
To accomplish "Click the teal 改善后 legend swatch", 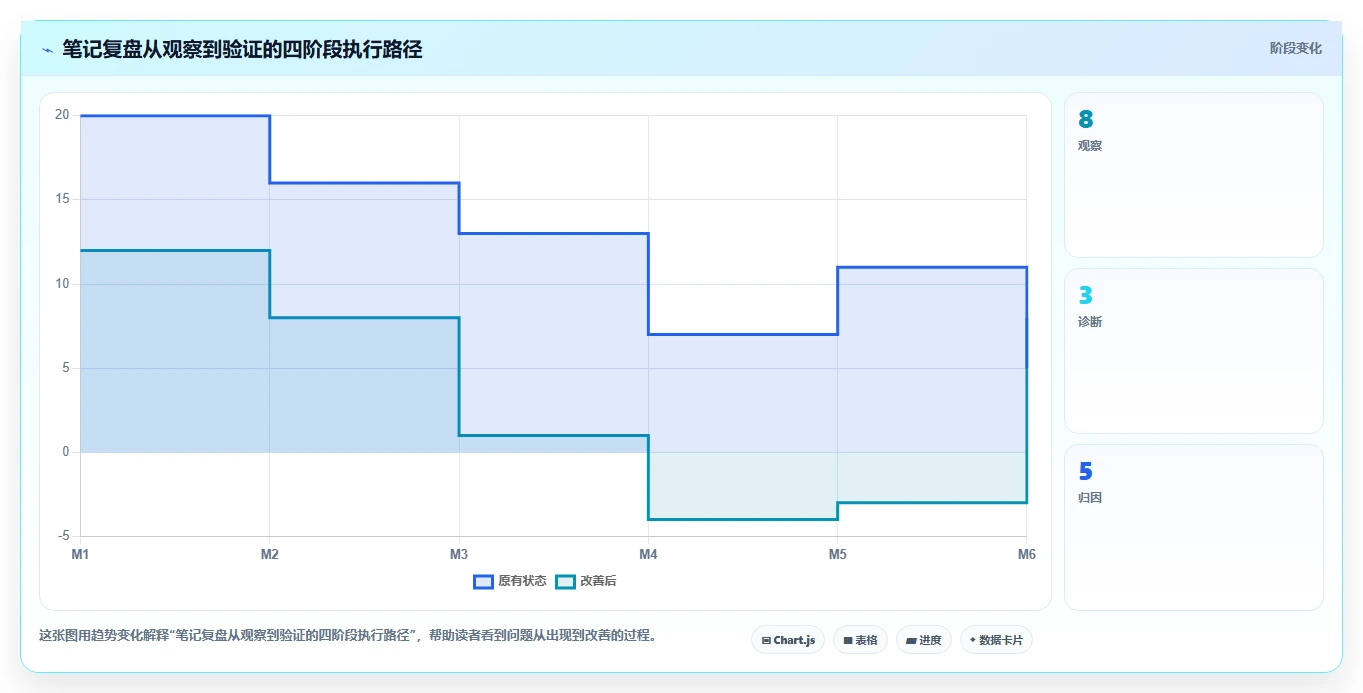I will point(566,581).
